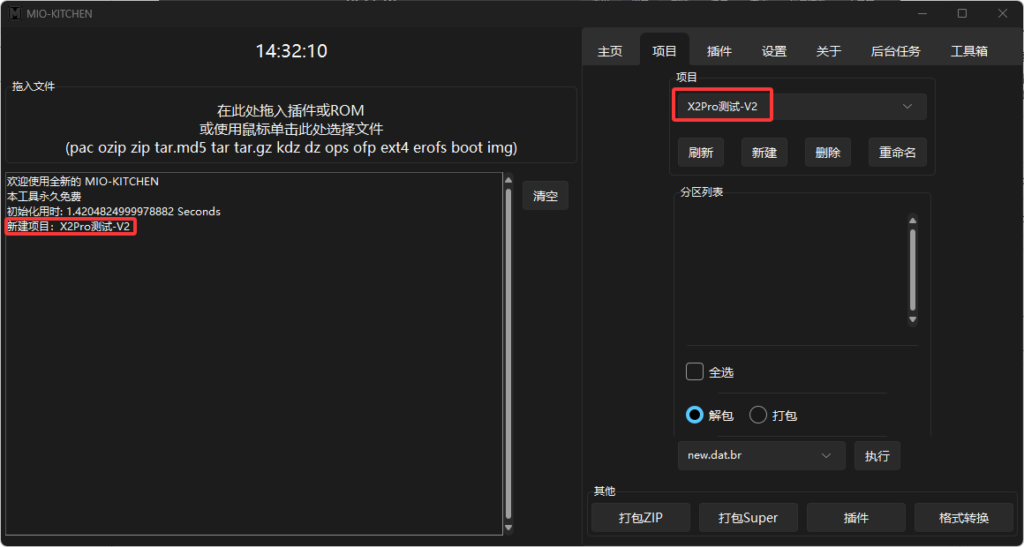Switch to the 插件 tab
The width and height of the screenshot is (1024, 547).
[x=719, y=51]
